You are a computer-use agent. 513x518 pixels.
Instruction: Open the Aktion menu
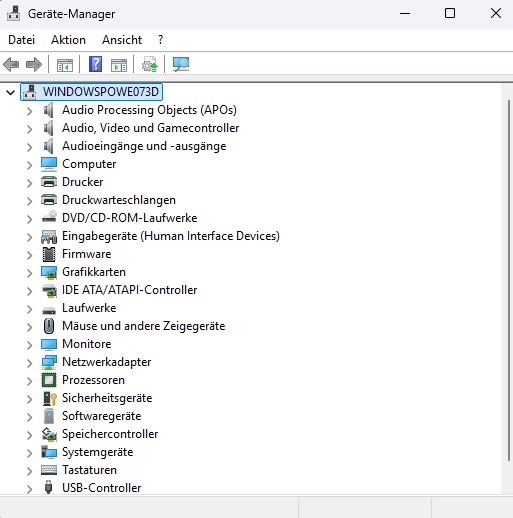[x=68, y=40]
